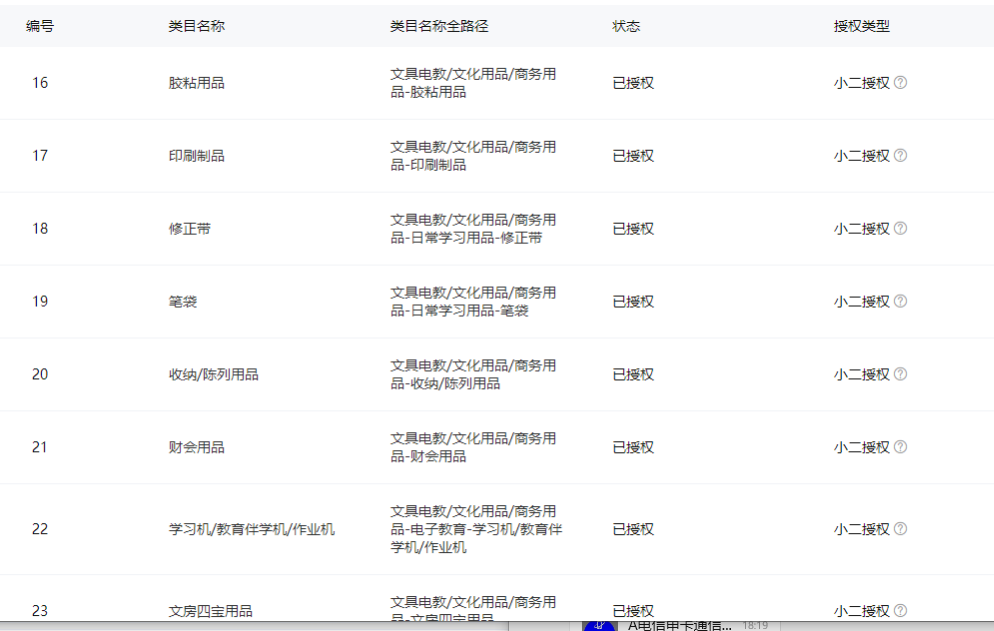The image size is (994, 631).
Task: Open the help icon beside 小二授权 in row 17
Action: pos(900,155)
